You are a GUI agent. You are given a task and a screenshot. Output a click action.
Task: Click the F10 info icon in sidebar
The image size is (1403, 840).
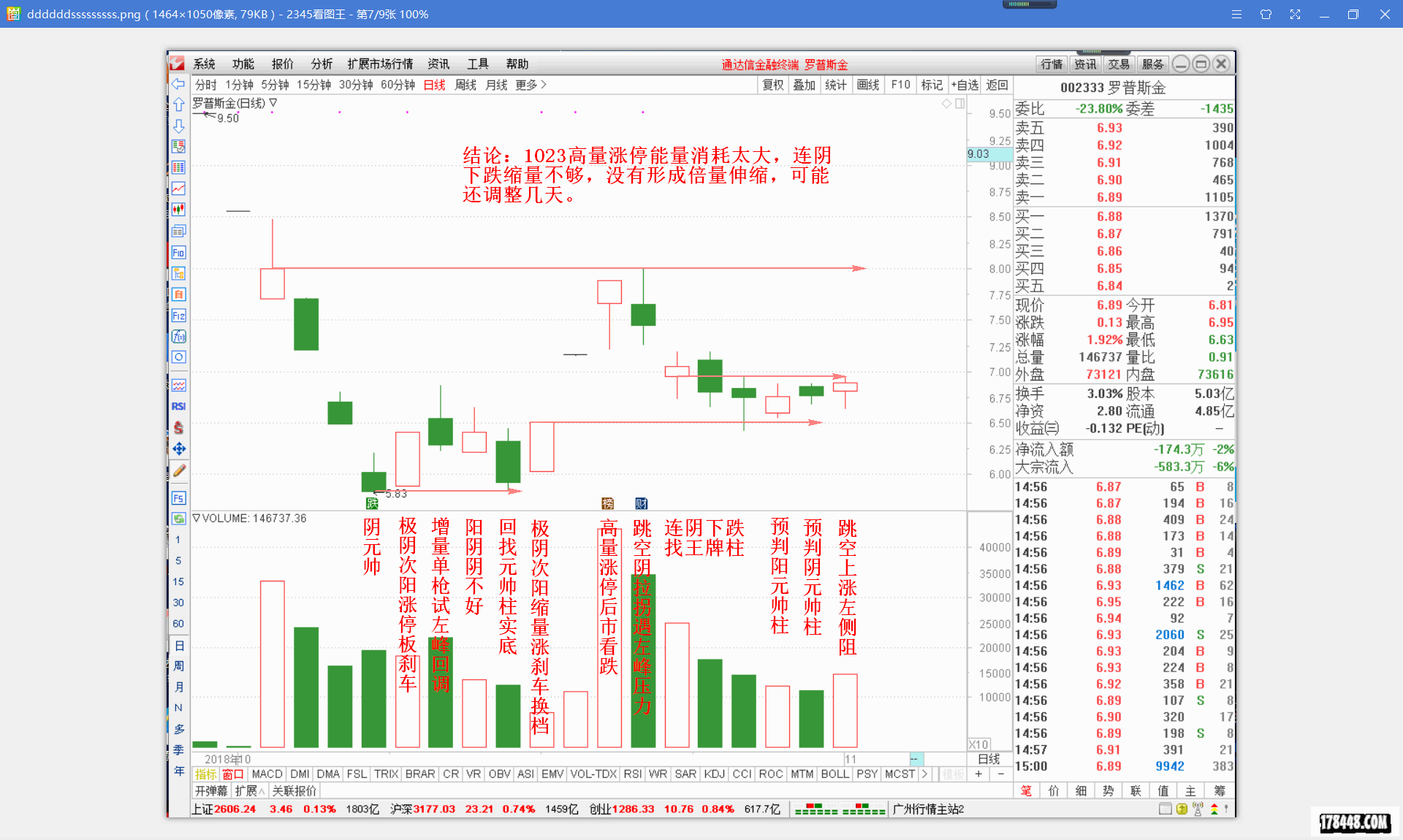tap(178, 253)
